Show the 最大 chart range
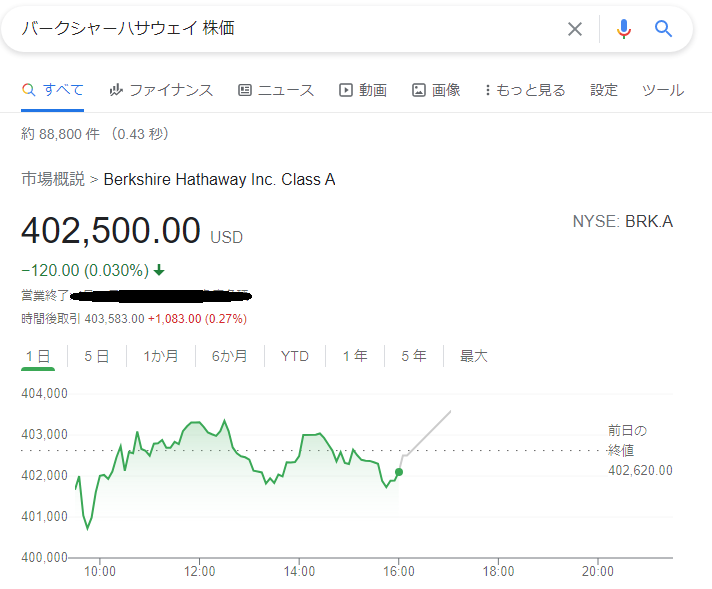The height and width of the screenshot is (589, 712). tap(474, 356)
